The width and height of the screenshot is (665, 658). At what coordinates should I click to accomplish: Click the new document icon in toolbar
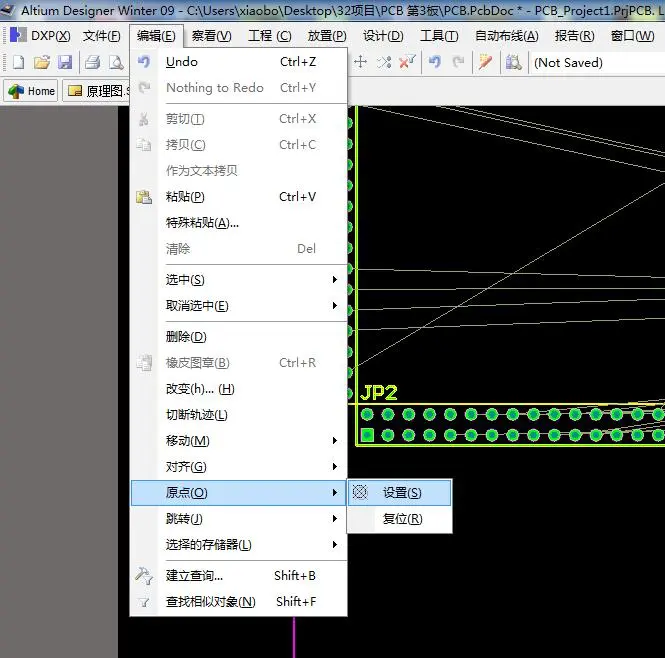[17, 62]
